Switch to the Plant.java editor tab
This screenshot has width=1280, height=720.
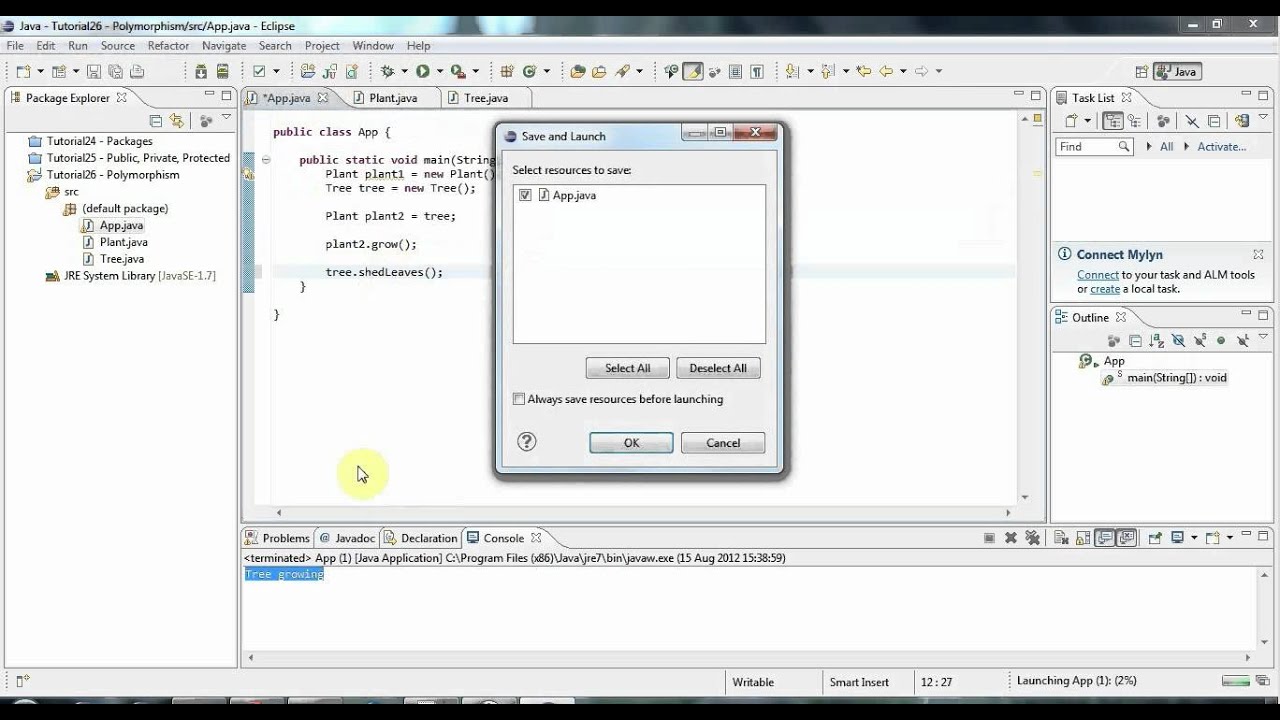392,98
